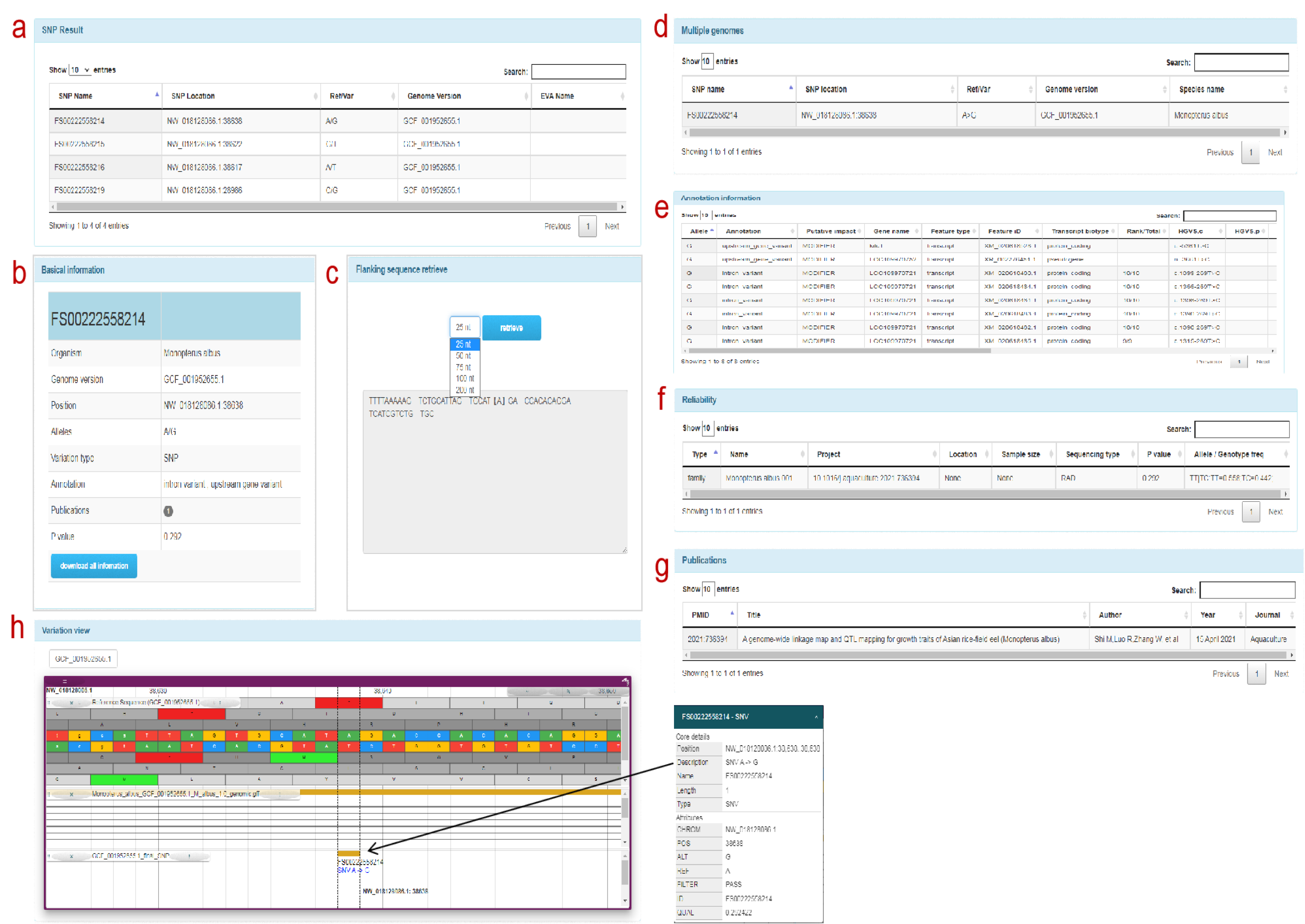Close the GCF_001952655.1_final_SNP track
The image size is (1305, 924).
(71, 856)
